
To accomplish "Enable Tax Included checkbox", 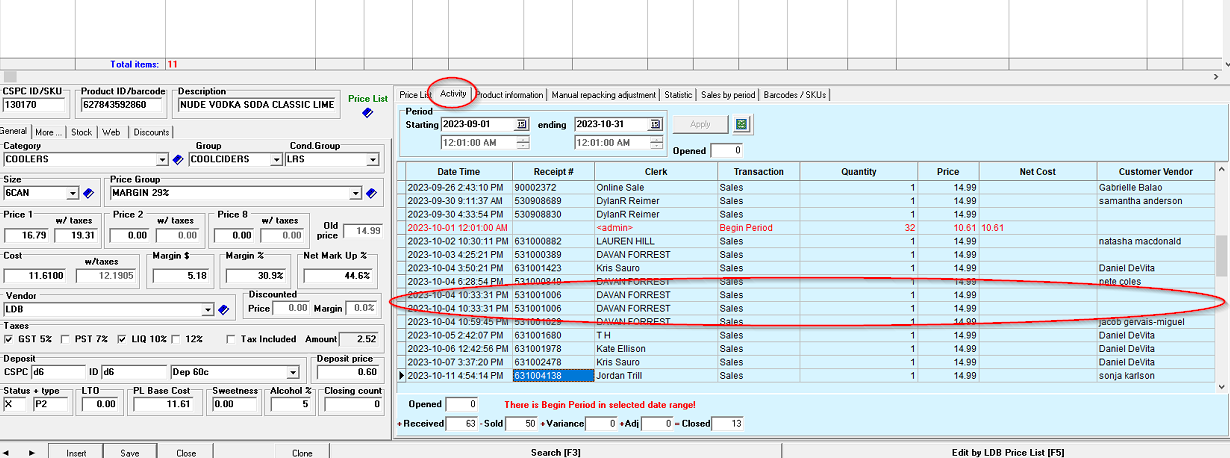I will coord(231,339).
